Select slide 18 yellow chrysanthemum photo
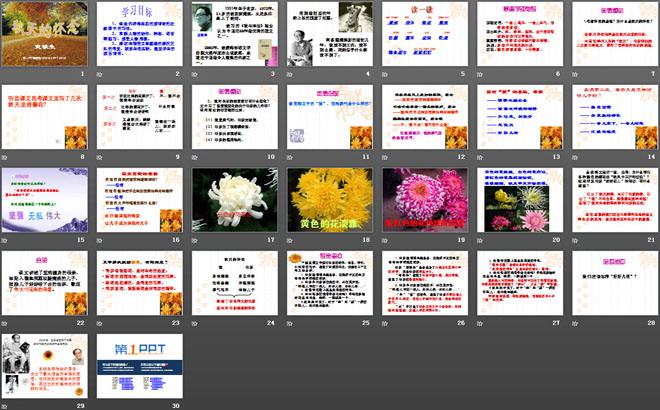 [x=324, y=201]
